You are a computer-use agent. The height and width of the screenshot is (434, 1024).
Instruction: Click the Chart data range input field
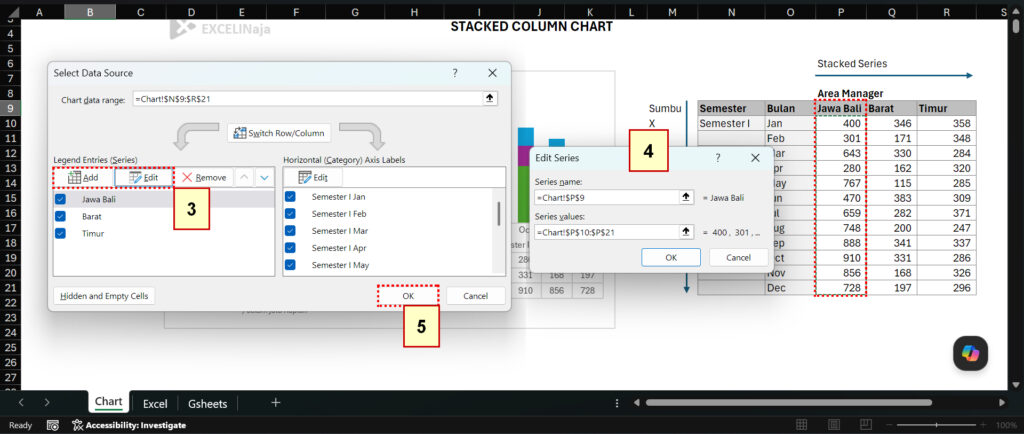[x=307, y=99]
